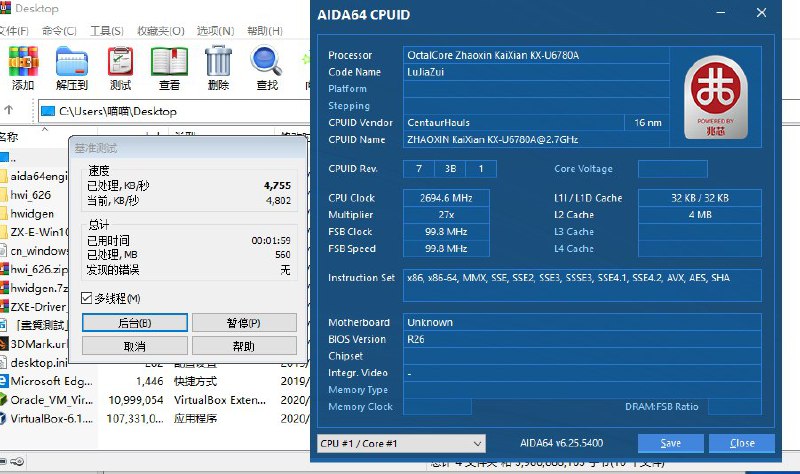Open the 收藏夹(O) favorites menu
Viewport: 800px width, 474px height.
click(x=161, y=31)
